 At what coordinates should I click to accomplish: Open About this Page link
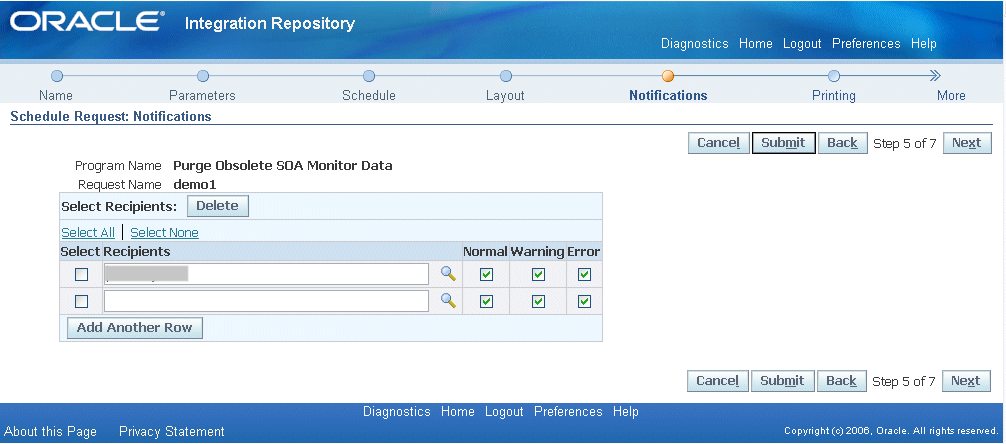[51, 431]
